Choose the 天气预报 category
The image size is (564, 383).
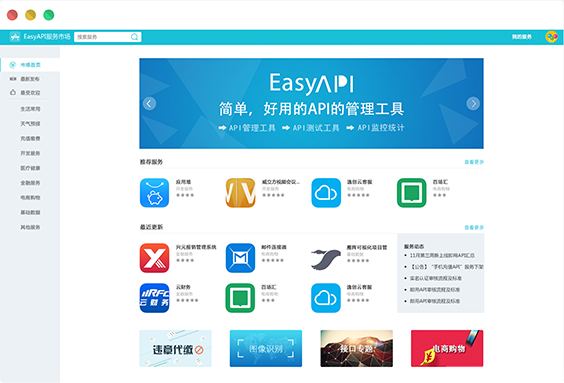30,123
